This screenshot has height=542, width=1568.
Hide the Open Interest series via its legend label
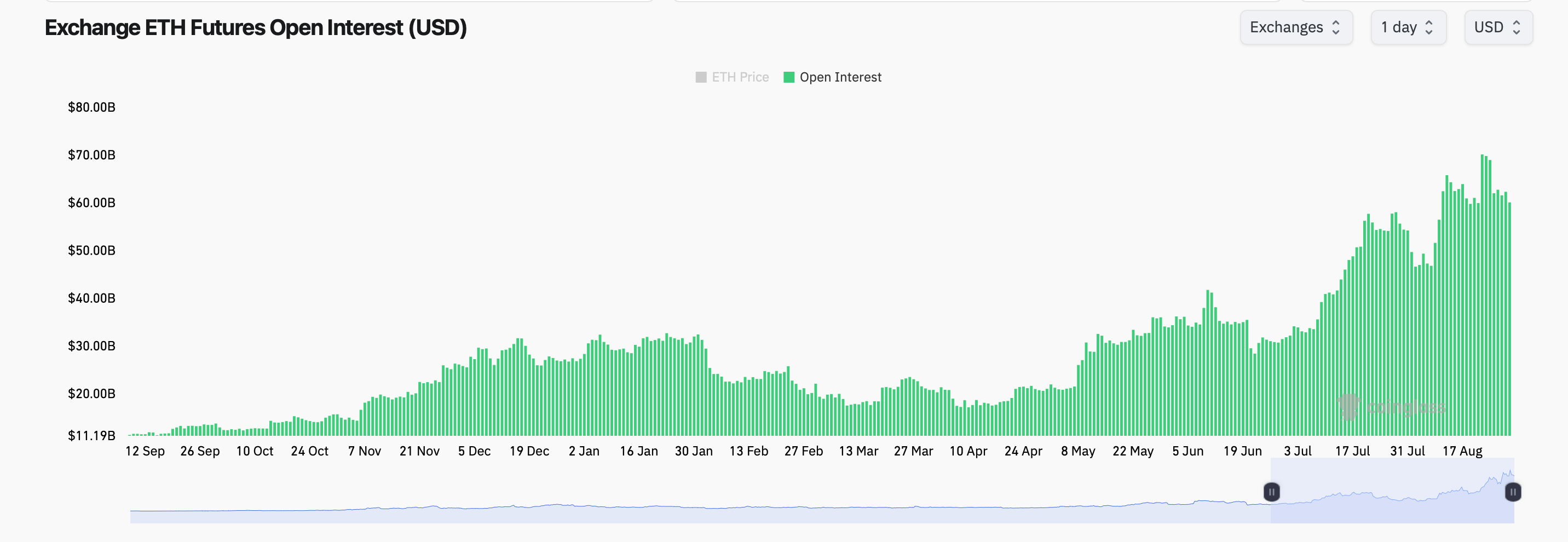[840, 77]
